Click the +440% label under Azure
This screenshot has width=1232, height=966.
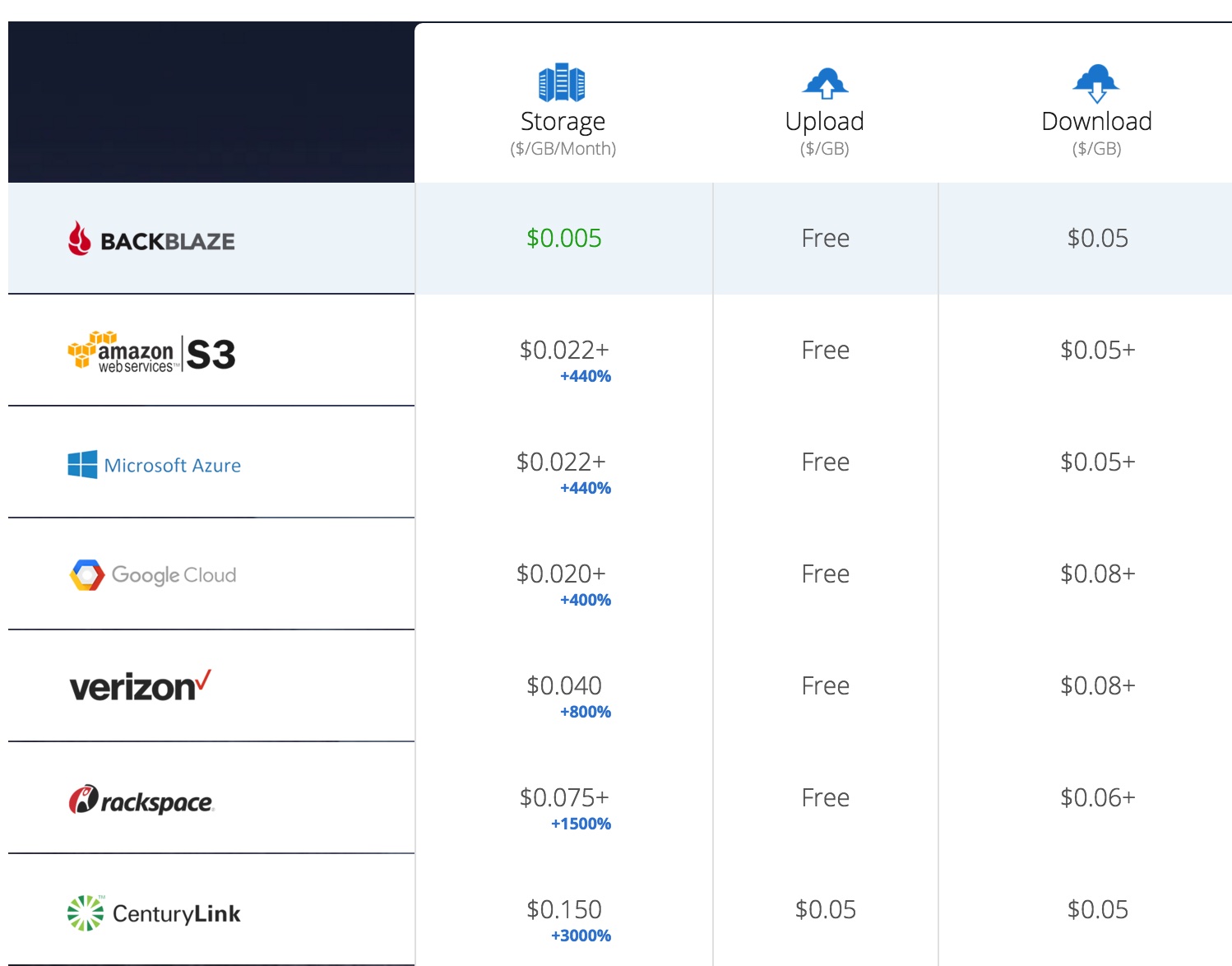586,488
